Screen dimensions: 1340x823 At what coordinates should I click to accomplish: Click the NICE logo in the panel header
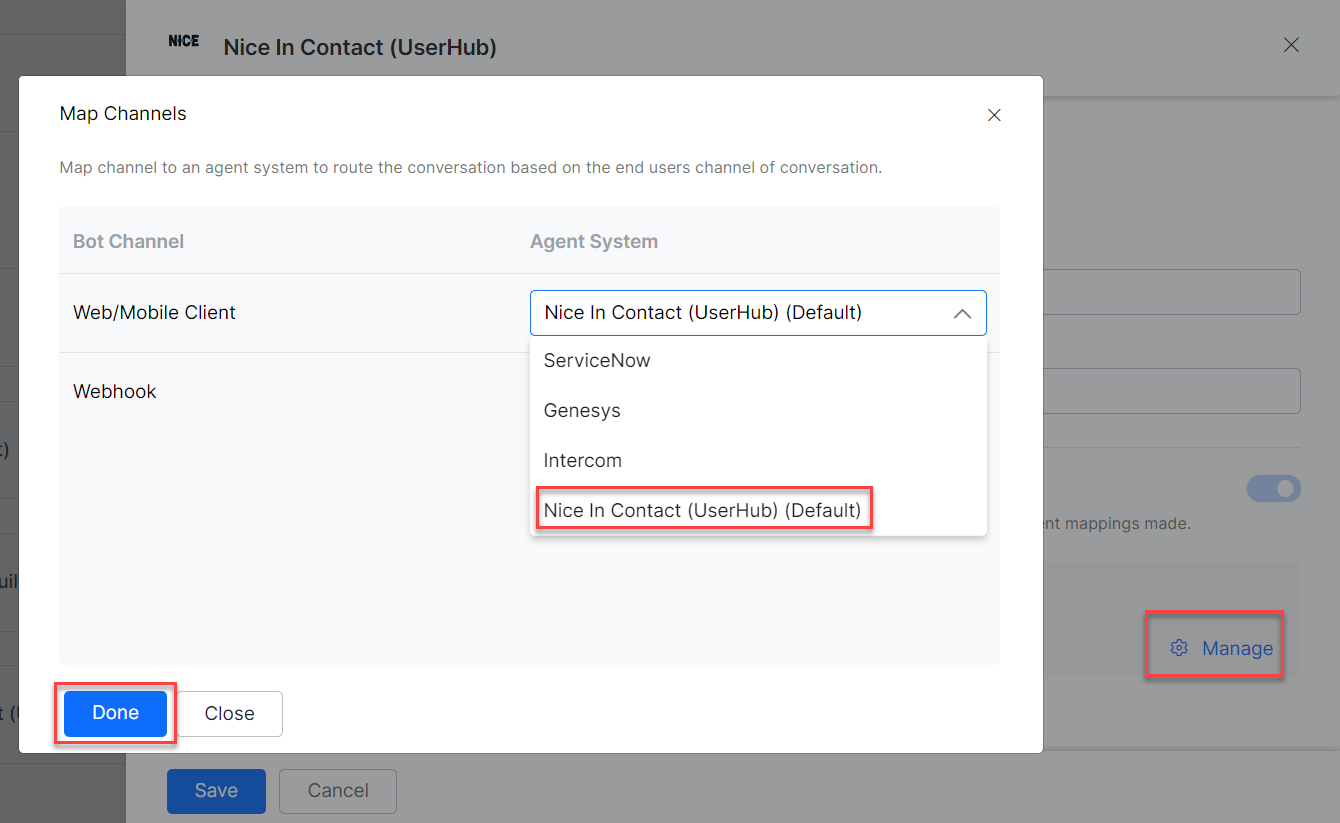coord(184,41)
